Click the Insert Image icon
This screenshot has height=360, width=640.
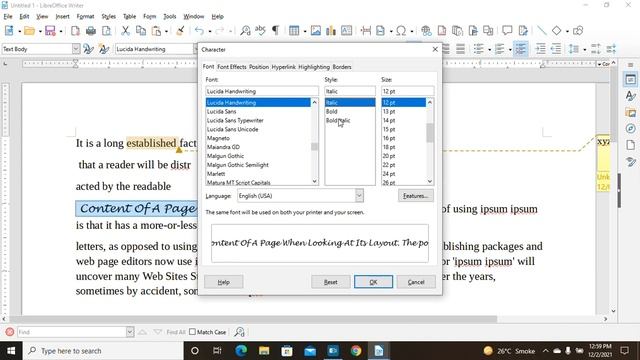(316, 31)
